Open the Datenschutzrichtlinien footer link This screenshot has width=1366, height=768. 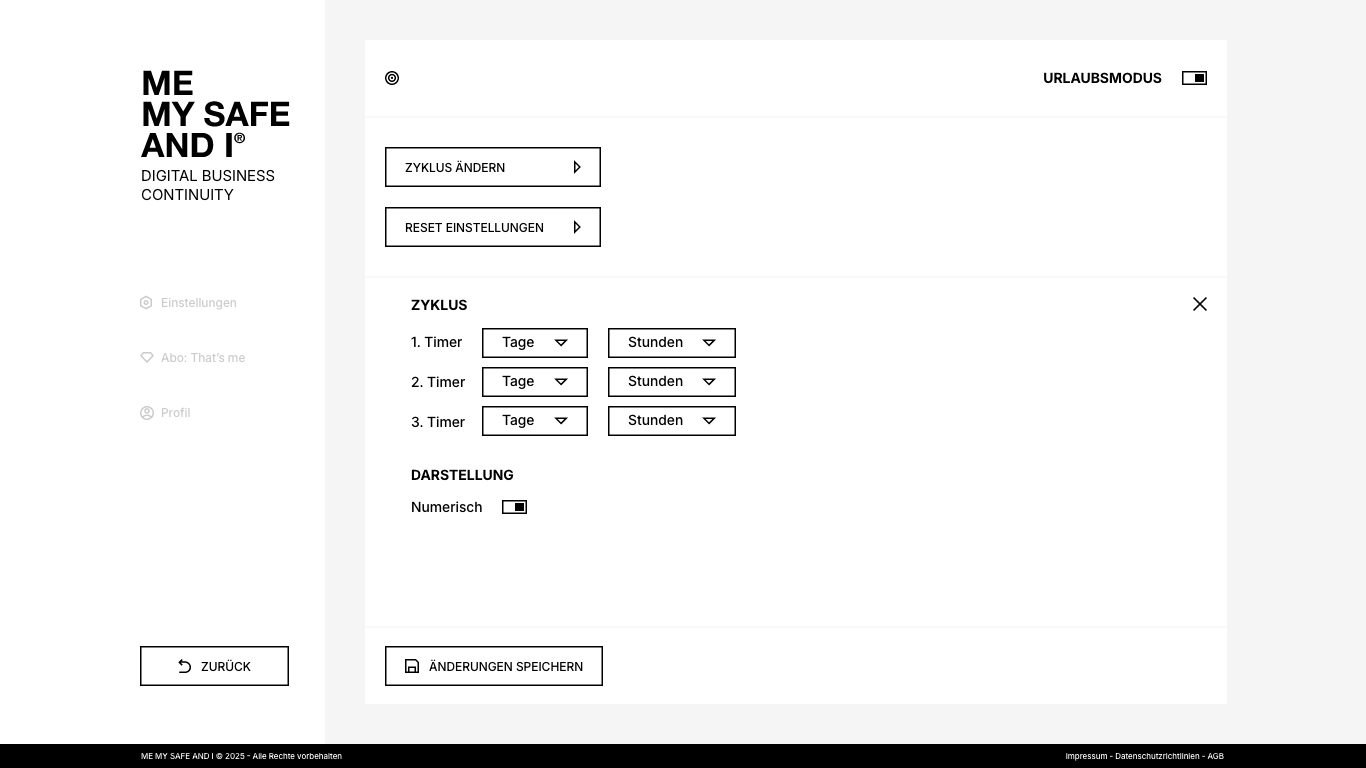(x=1157, y=756)
